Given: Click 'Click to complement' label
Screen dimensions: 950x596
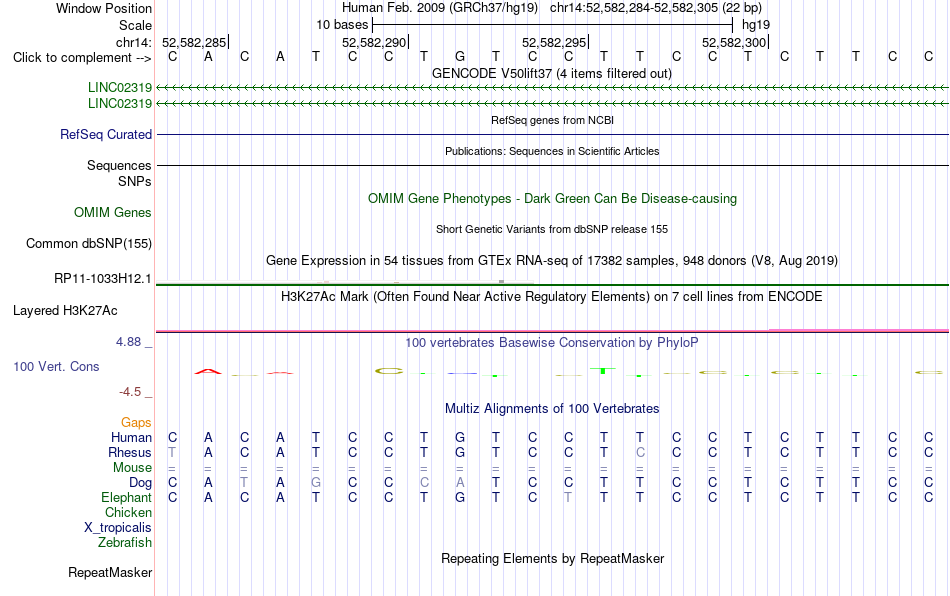Looking at the screenshot, I should pos(82,58).
